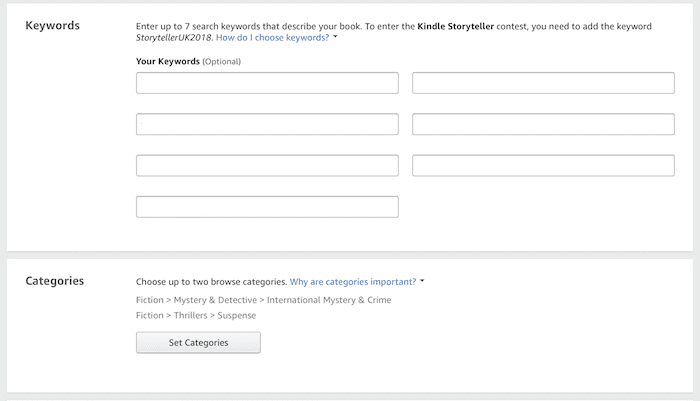Click the Categories section heading
The height and width of the screenshot is (401, 700).
tap(54, 281)
